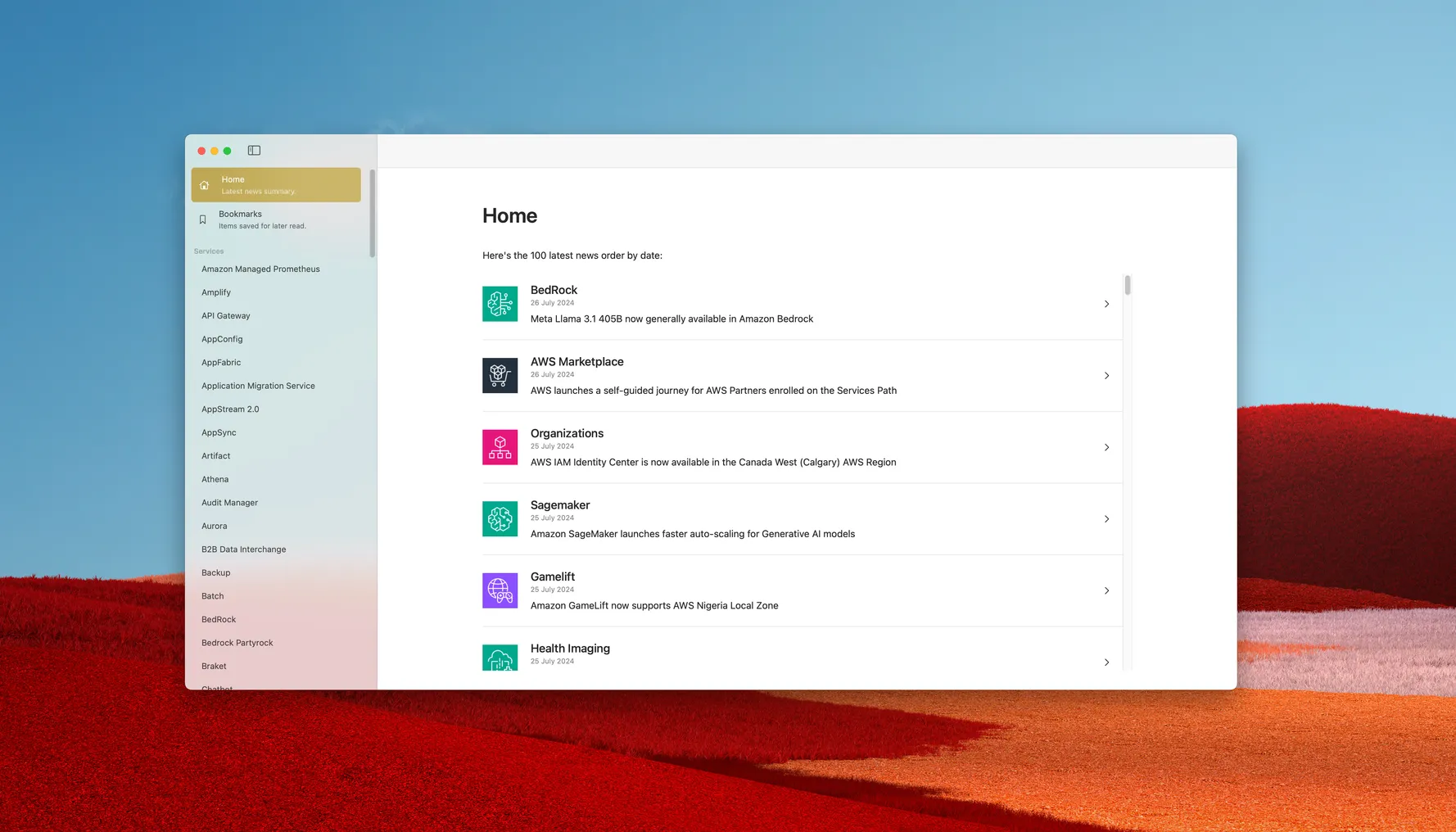Click the Health Imaging icon
The image size is (1456, 832).
(x=500, y=658)
